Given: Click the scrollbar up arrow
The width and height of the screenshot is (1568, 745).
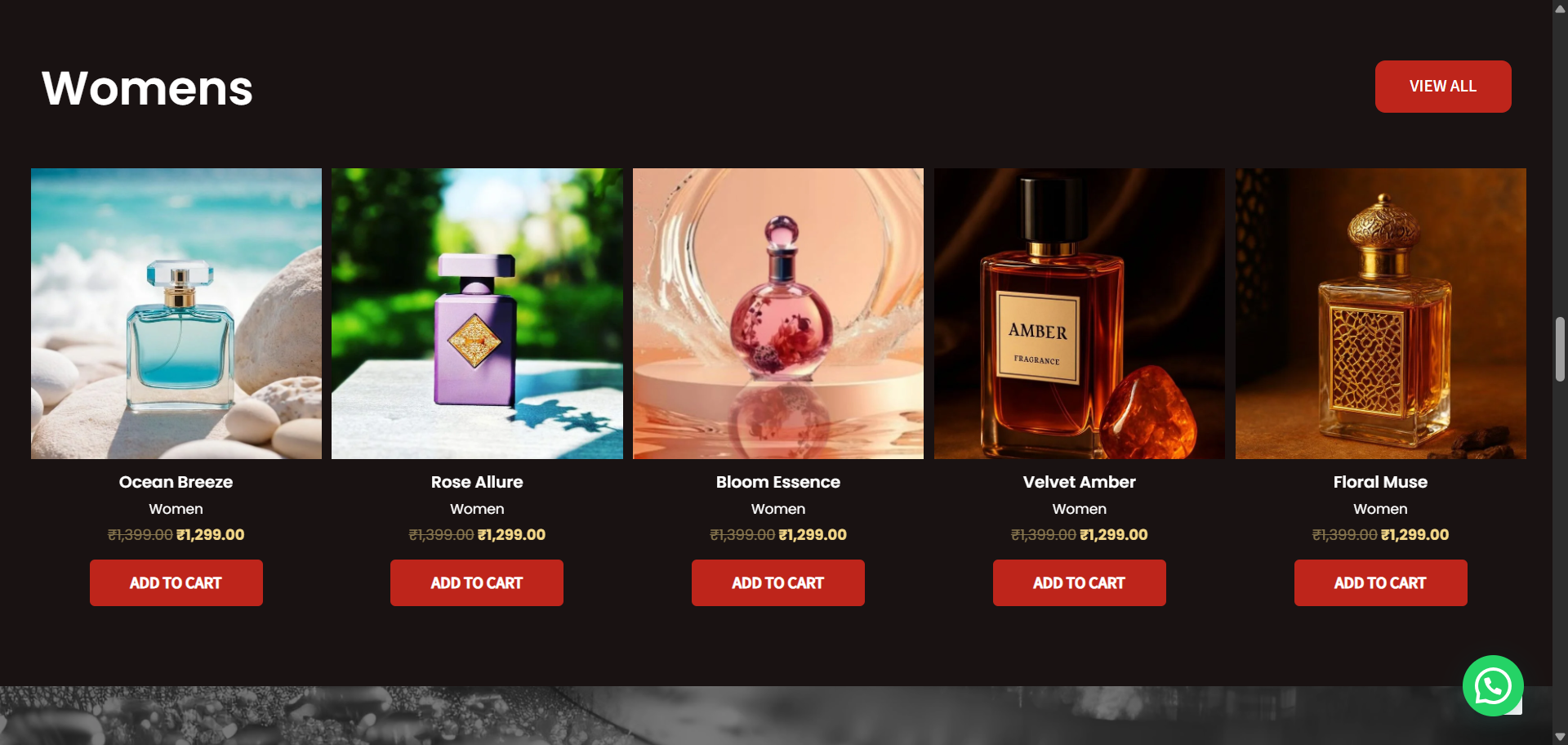Looking at the screenshot, I should click(1560, 8).
